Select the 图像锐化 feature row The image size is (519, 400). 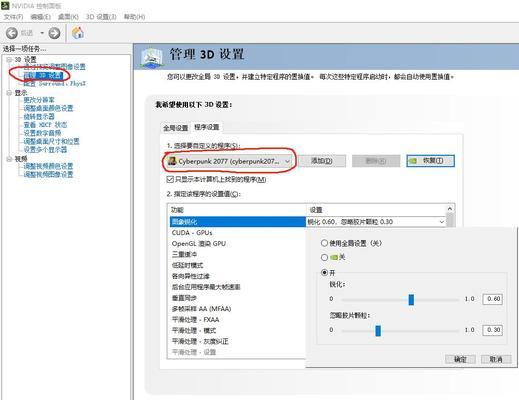(x=238, y=222)
